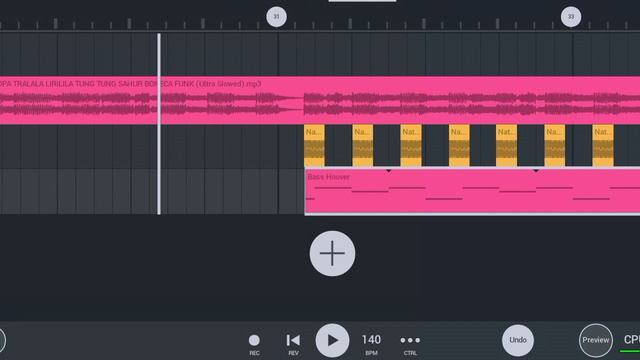Select the sixth yellow sample clip
Image resolution: width=640 pixels, height=360 pixels.
[555, 146]
